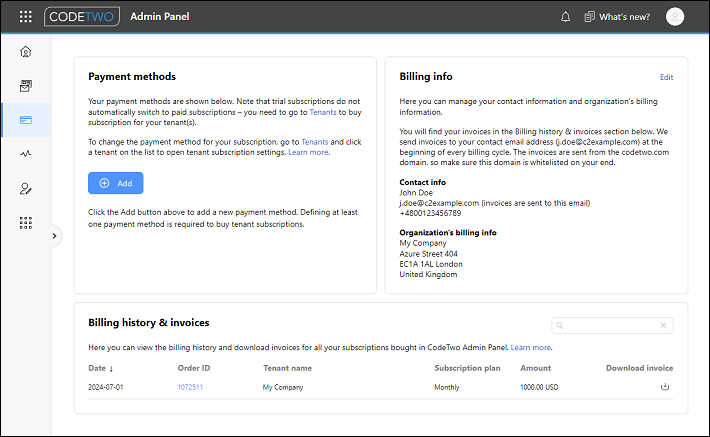Image resolution: width=710 pixels, height=437 pixels.
Task: Click the Admin Panel title
Action: coord(160,17)
